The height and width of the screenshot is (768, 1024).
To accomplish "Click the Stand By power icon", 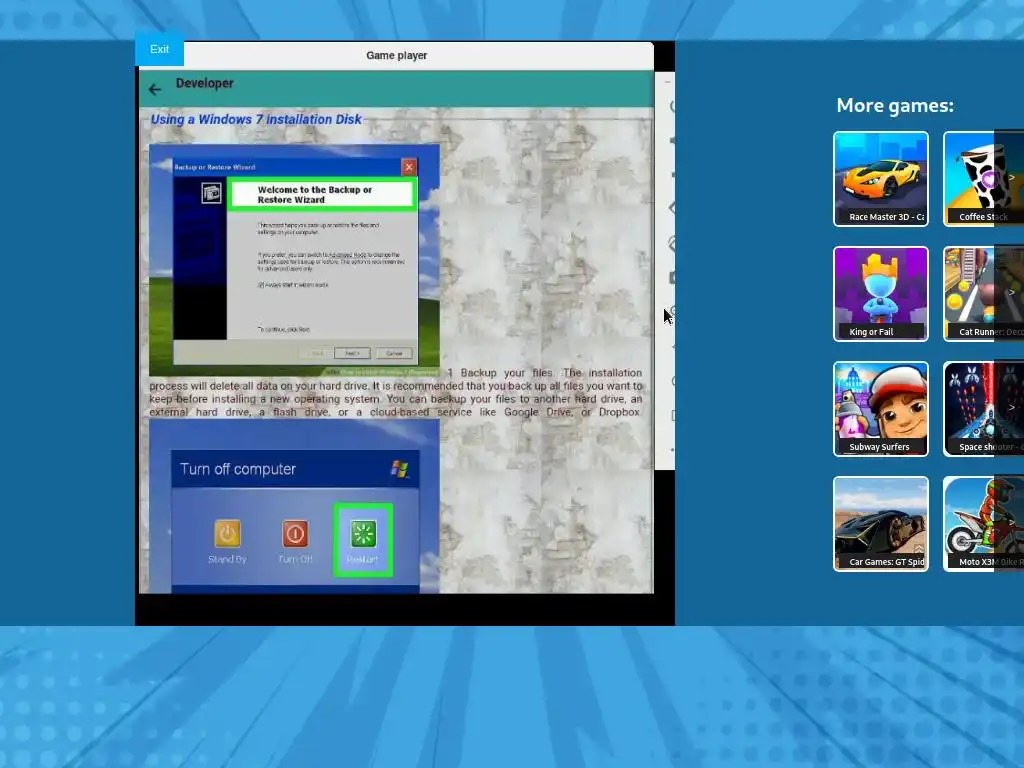I will click(227, 534).
